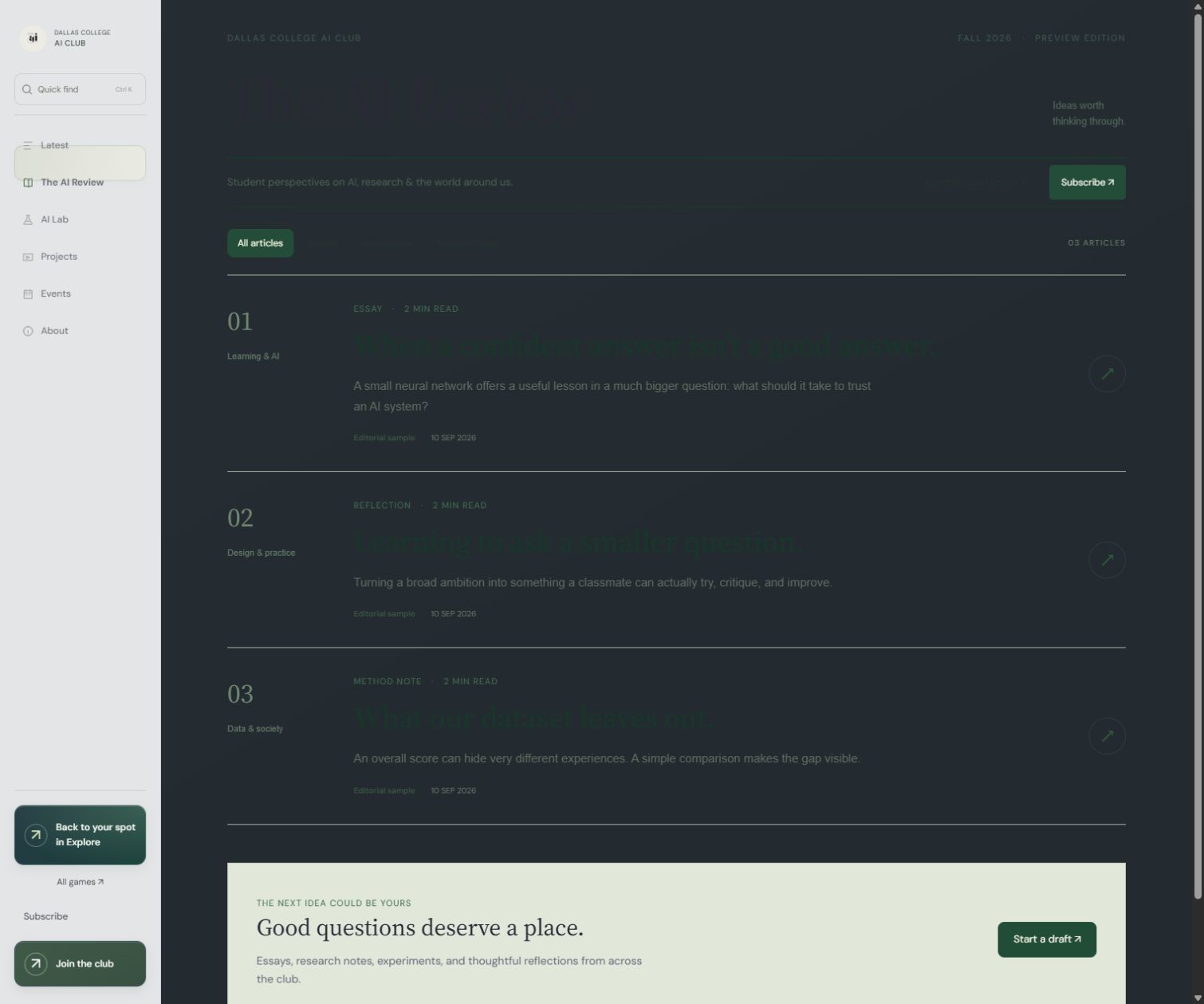Viewport: 1204px width, 1004px height.
Task: Click the Join the club button
Action: pos(80,963)
